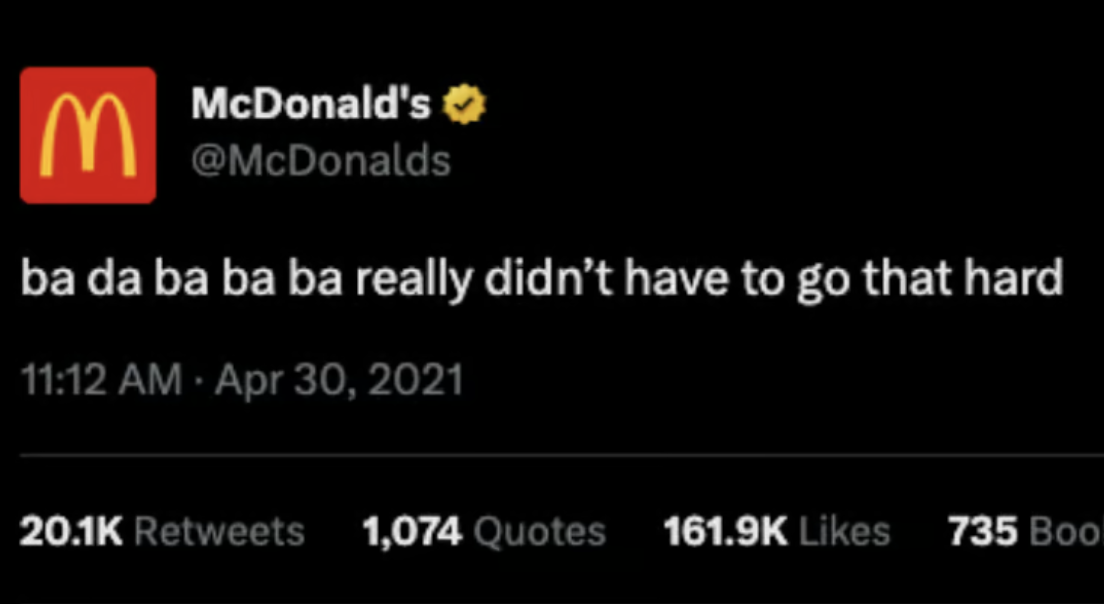Click the Likes label in the stats row
The height and width of the screenshot is (604, 1104).
[842, 532]
